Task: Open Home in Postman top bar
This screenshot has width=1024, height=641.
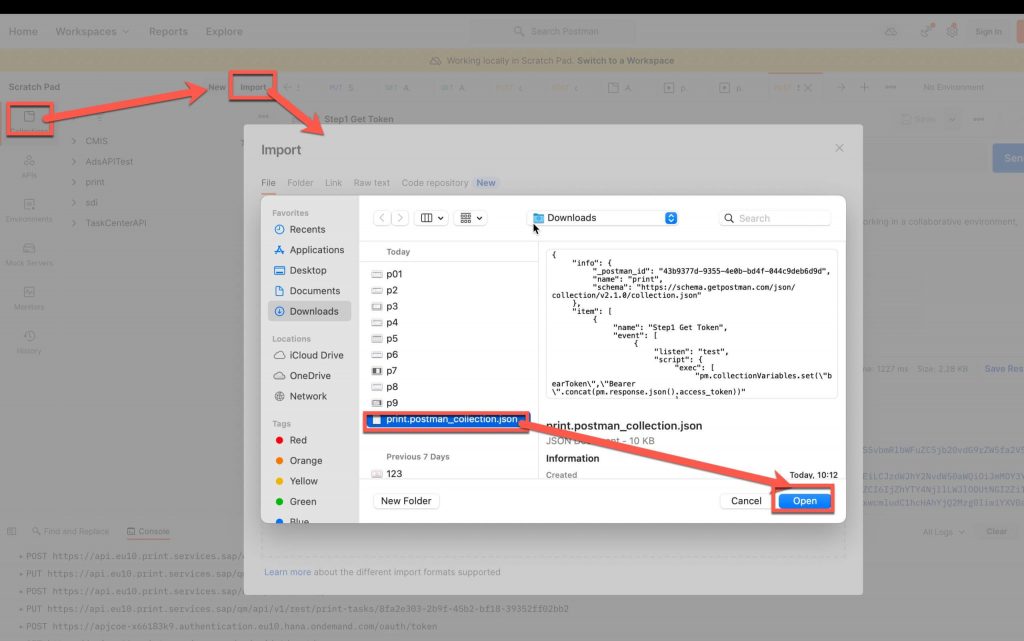Action: (24, 31)
